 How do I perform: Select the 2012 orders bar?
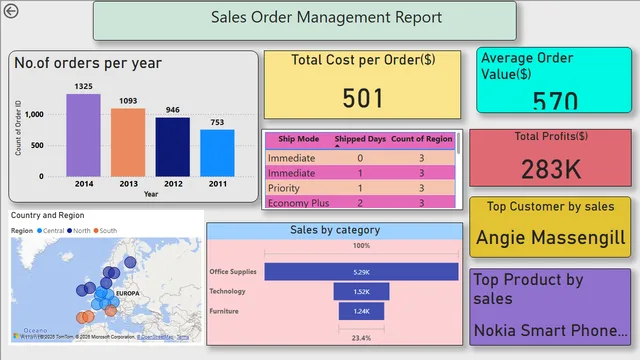pyautogui.click(x=173, y=147)
